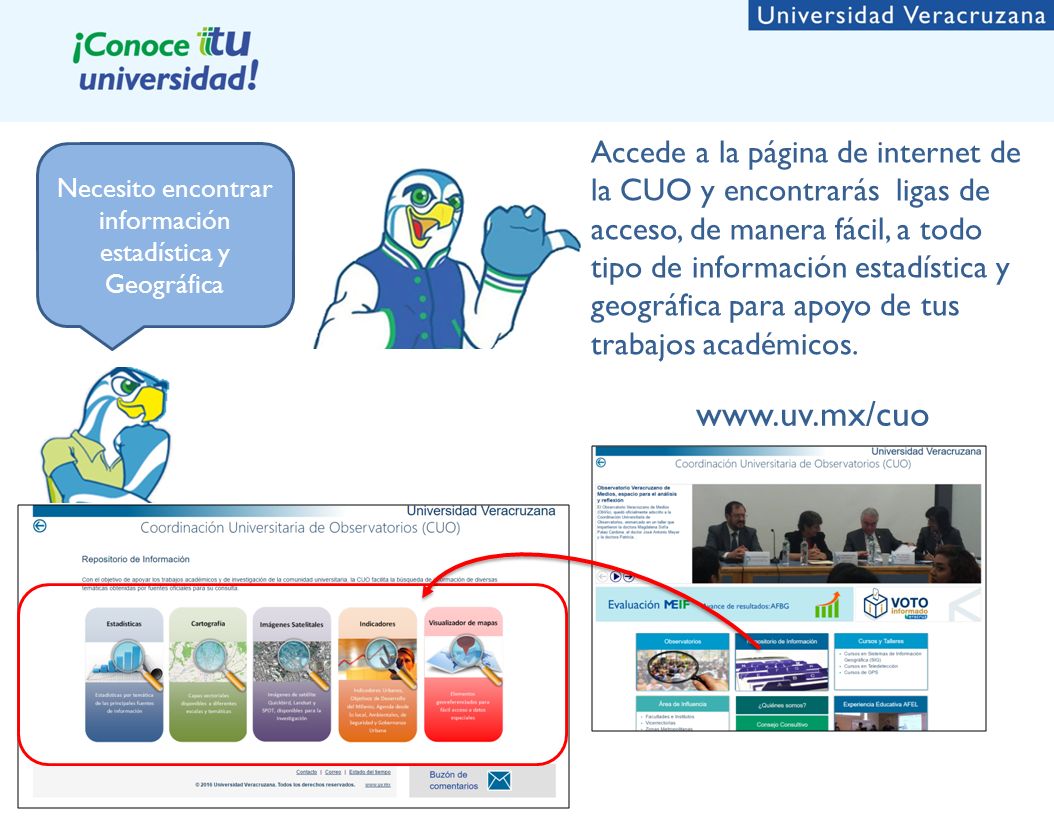
Task: Click the green bar chart in the Evaluación MEIF banner
Action: (827, 604)
